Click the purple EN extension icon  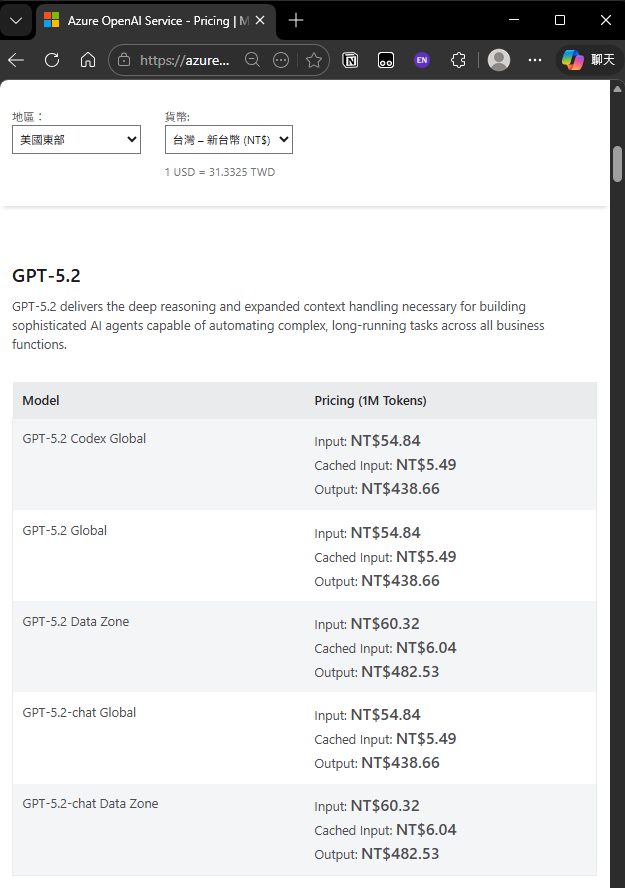click(x=422, y=60)
